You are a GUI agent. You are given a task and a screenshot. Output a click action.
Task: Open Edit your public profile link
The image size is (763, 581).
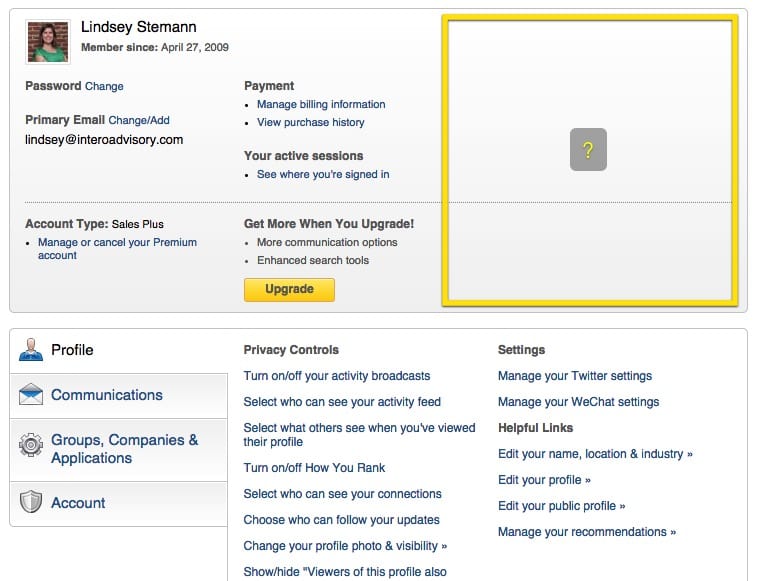[x=562, y=506]
